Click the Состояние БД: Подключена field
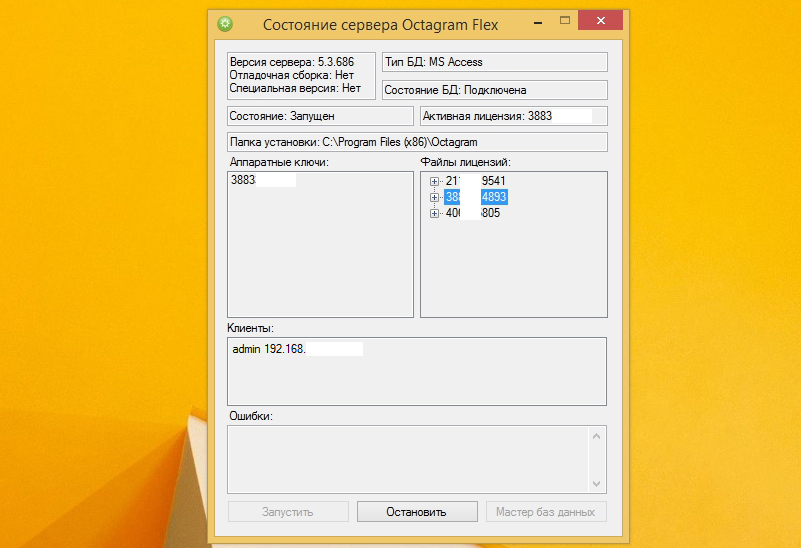Viewport: 801px width, 548px height. [x=494, y=90]
